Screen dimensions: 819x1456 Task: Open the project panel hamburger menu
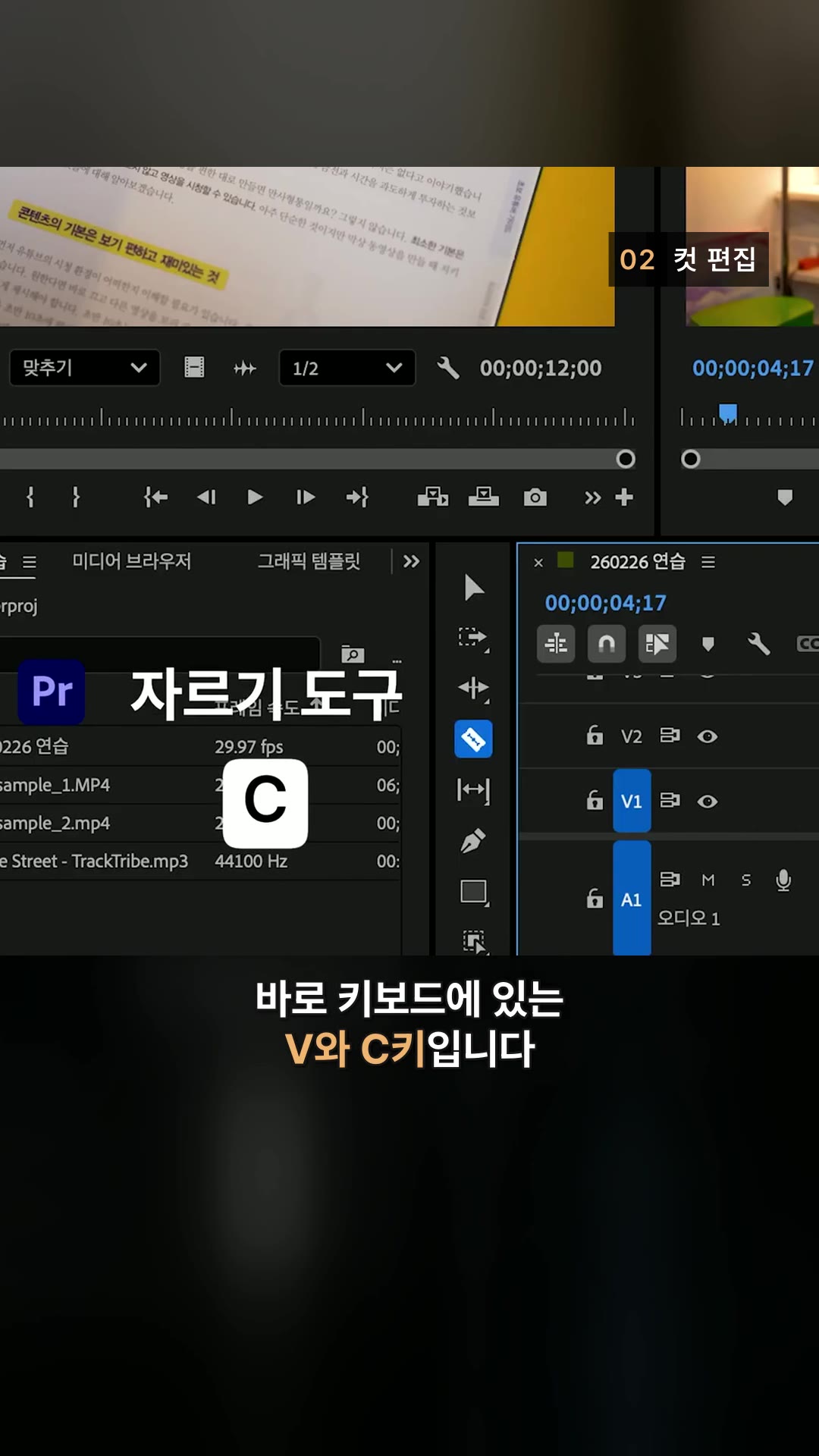click(x=29, y=562)
